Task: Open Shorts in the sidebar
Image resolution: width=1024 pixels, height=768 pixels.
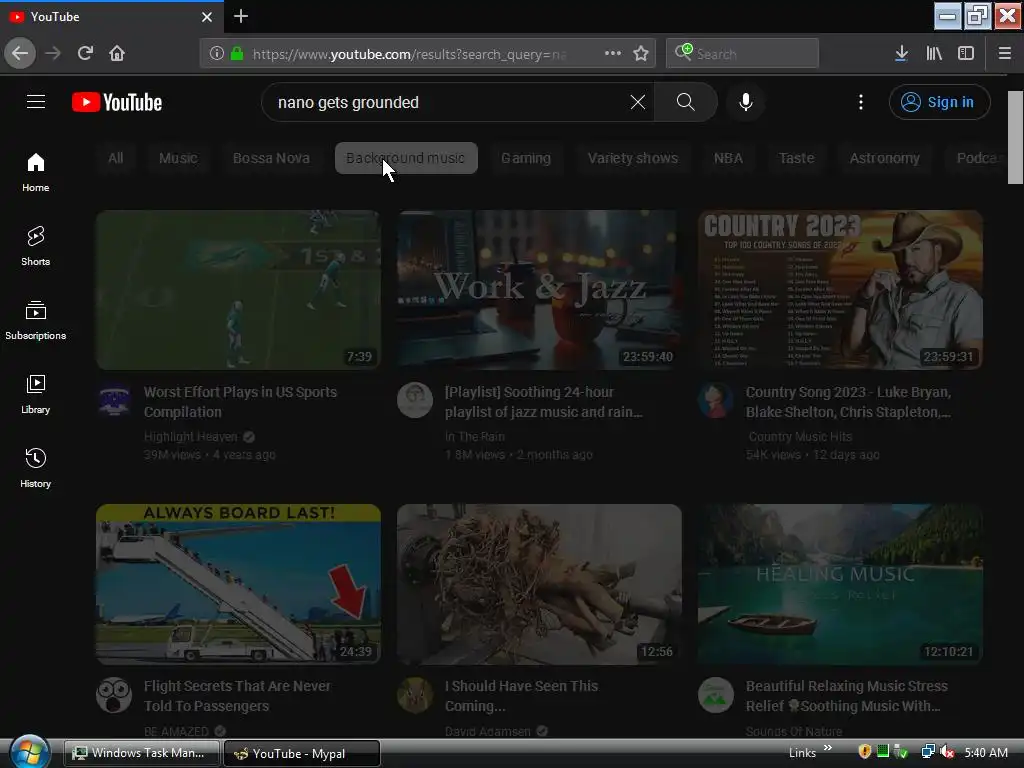Action: 36,246
